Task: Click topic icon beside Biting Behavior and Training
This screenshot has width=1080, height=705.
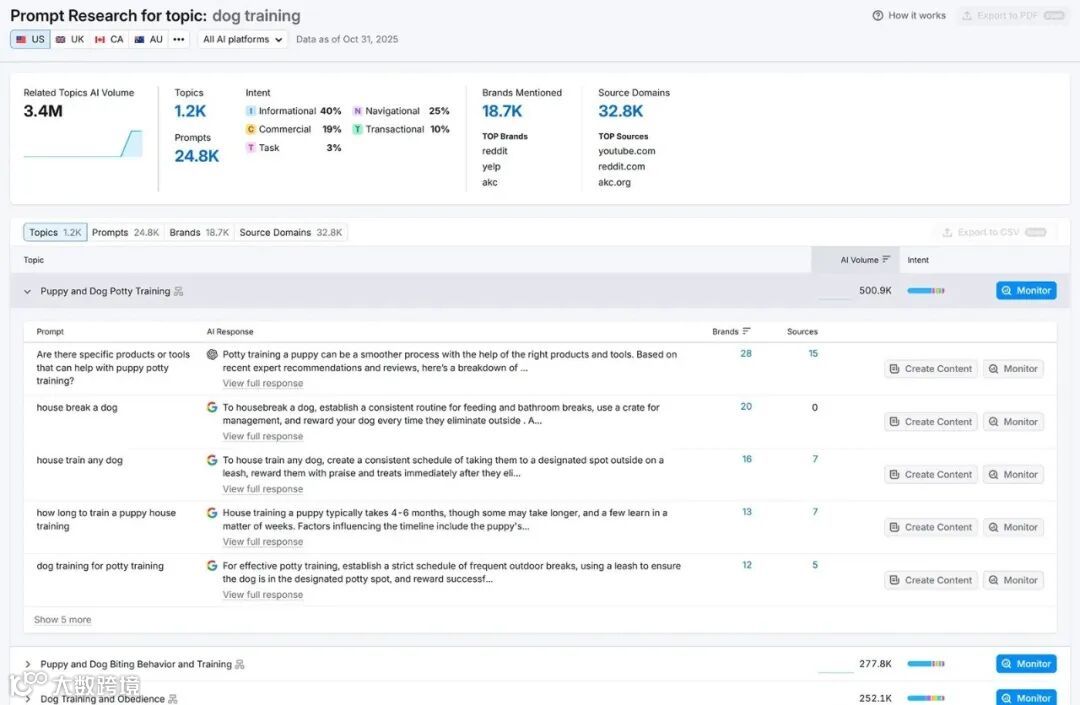Action: pos(240,664)
